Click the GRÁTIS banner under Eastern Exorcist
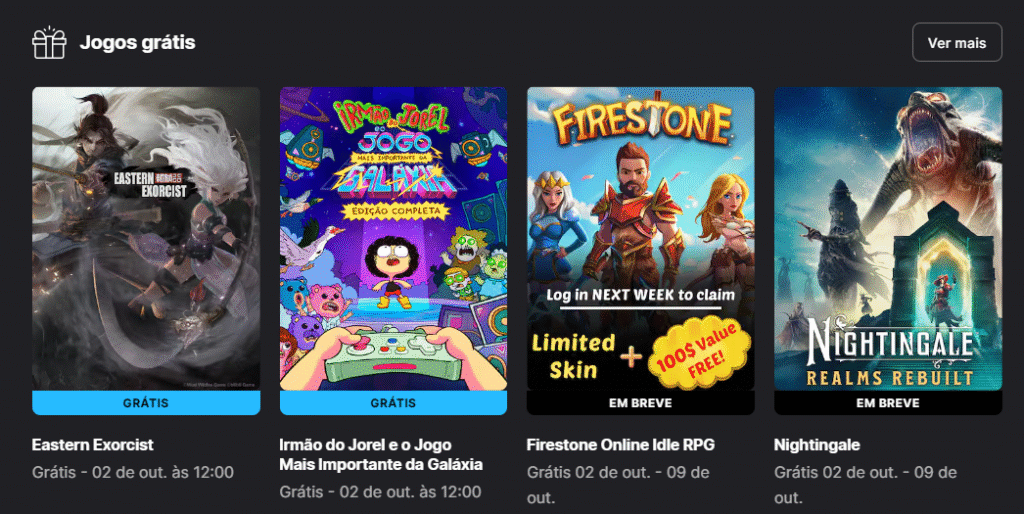The height and width of the screenshot is (514, 1024). [146, 403]
